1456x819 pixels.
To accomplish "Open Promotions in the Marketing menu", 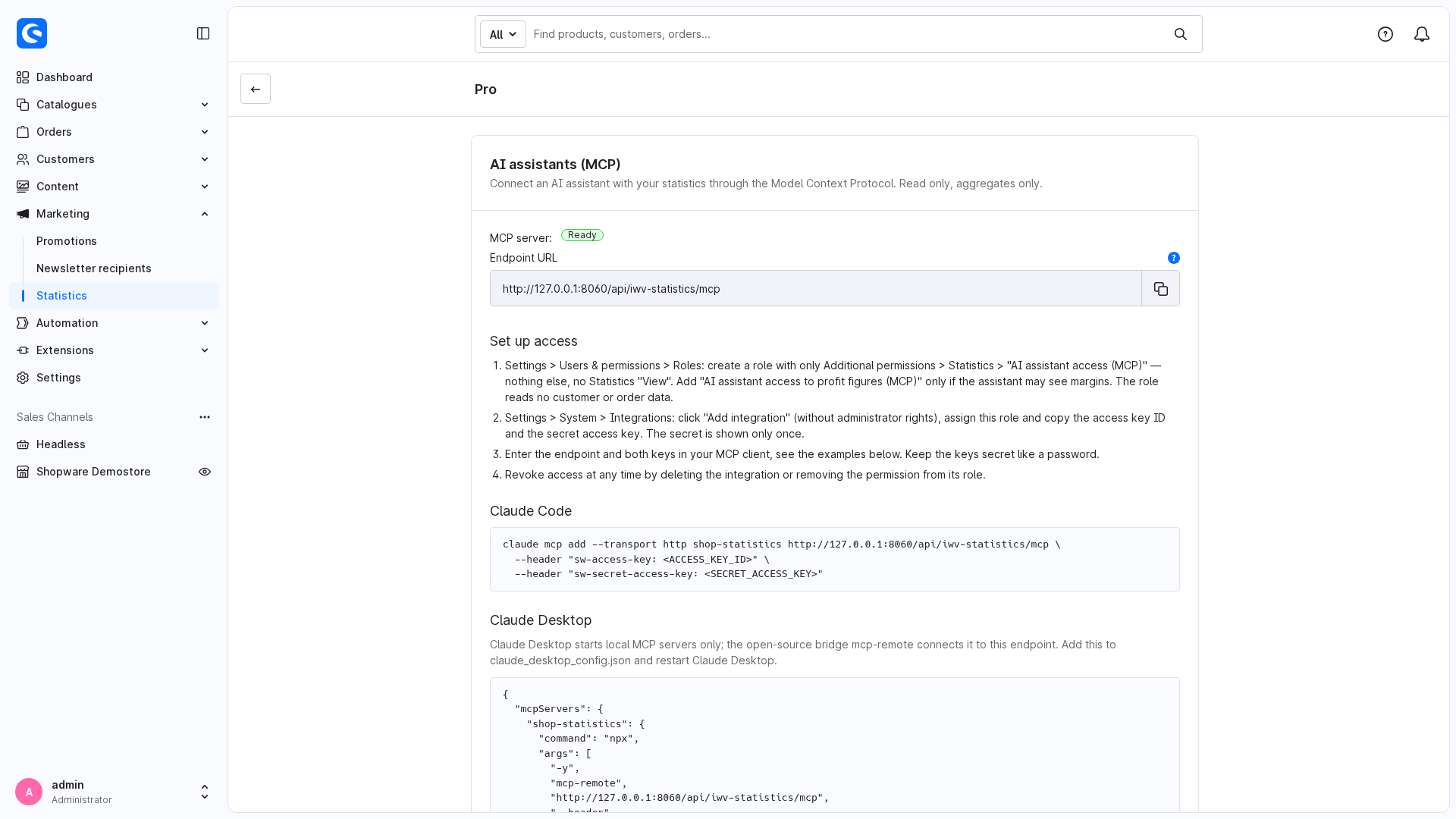I will point(67,241).
